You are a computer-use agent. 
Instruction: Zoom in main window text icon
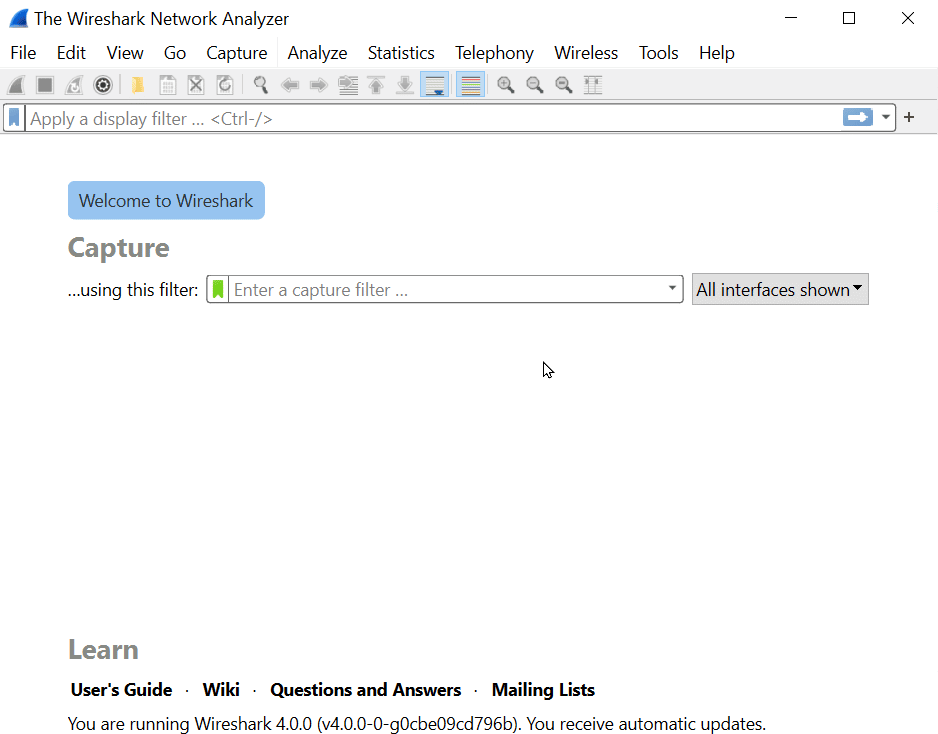pyautogui.click(x=505, y=85)
